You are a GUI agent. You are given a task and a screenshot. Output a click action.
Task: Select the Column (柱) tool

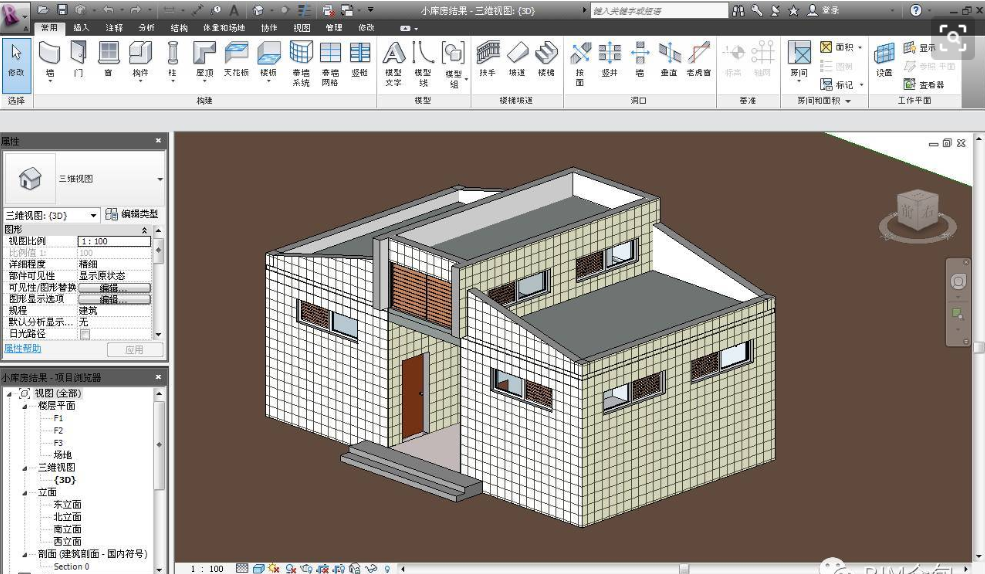[x=173, y=60]
